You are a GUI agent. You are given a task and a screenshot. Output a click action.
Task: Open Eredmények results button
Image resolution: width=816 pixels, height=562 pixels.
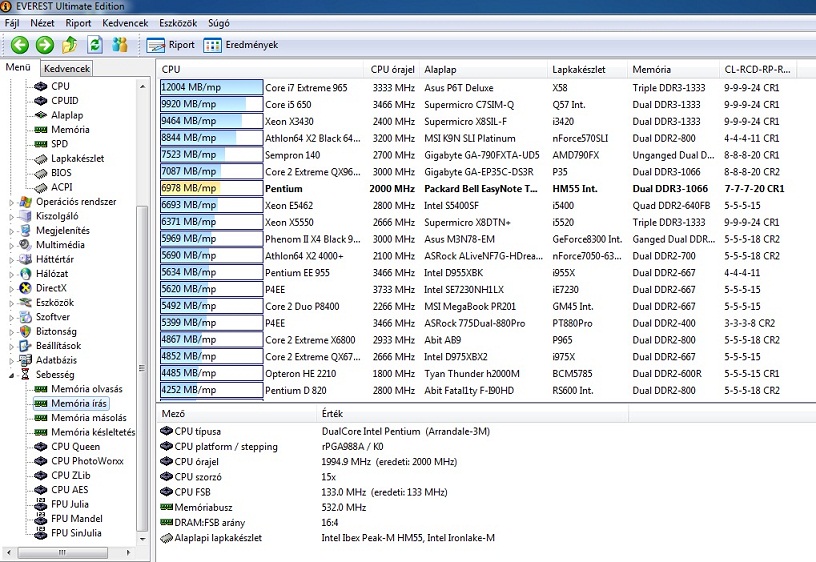coord(241,45)
